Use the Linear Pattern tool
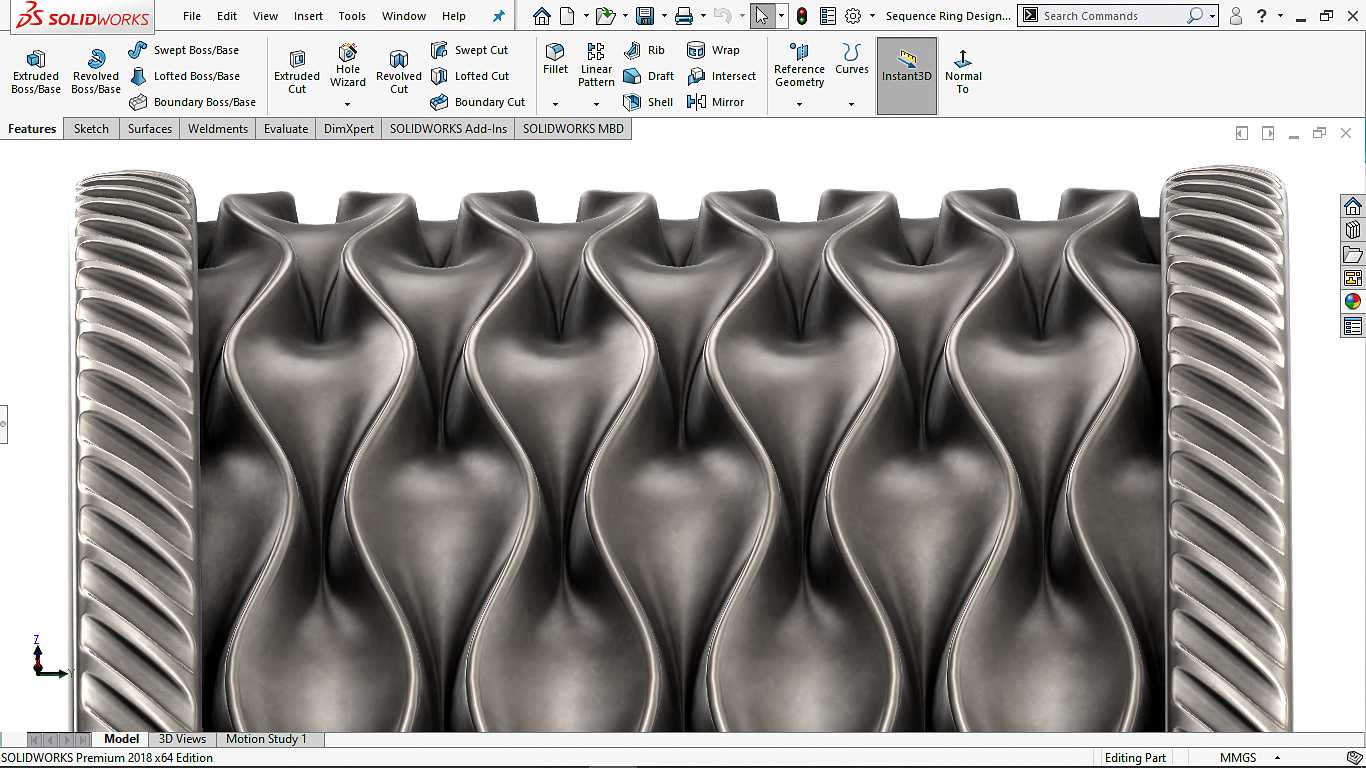The height and width of the screenshot is (768, 1366). [x=596, y=66]
